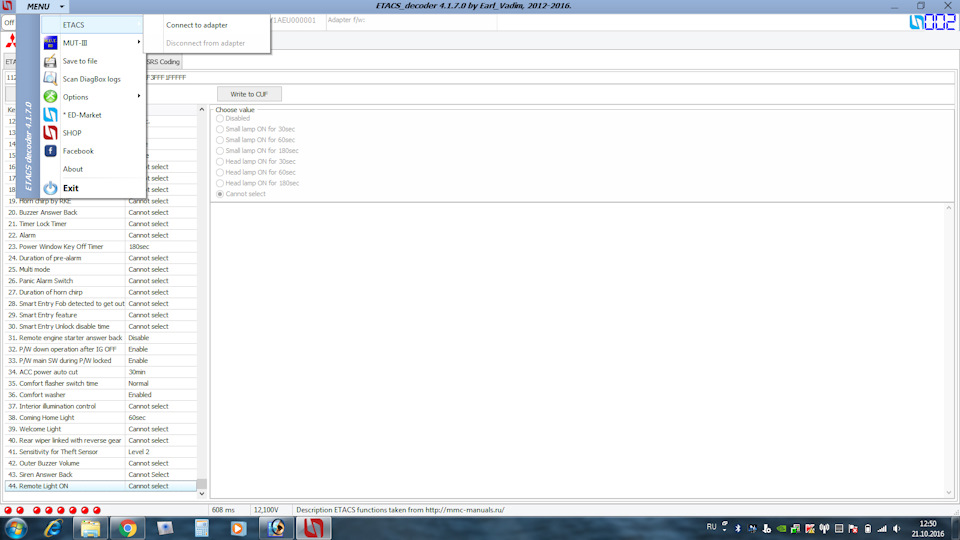Click the RU language indicator

[711, 527]
